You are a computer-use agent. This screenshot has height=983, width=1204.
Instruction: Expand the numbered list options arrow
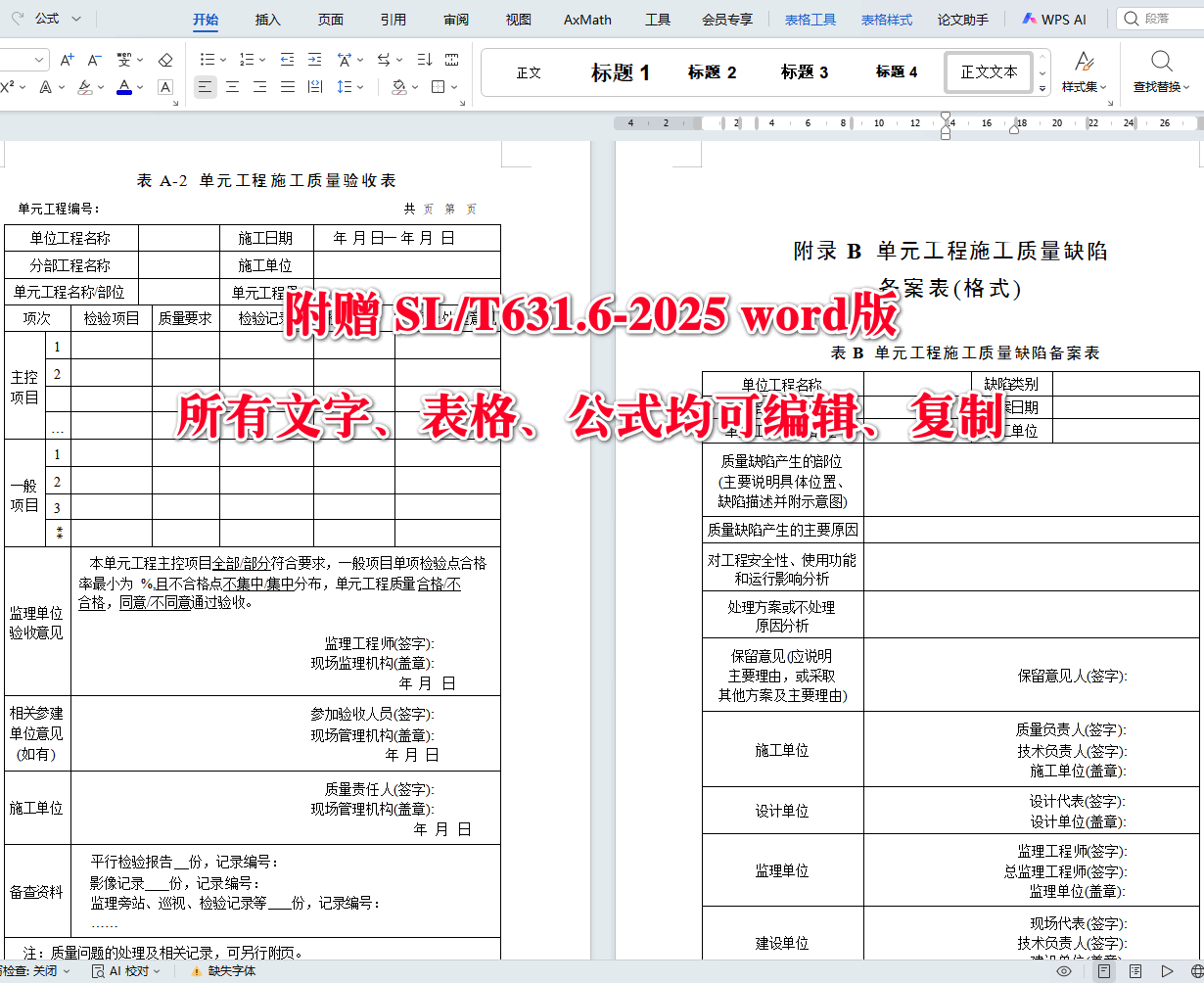[262, 60]
